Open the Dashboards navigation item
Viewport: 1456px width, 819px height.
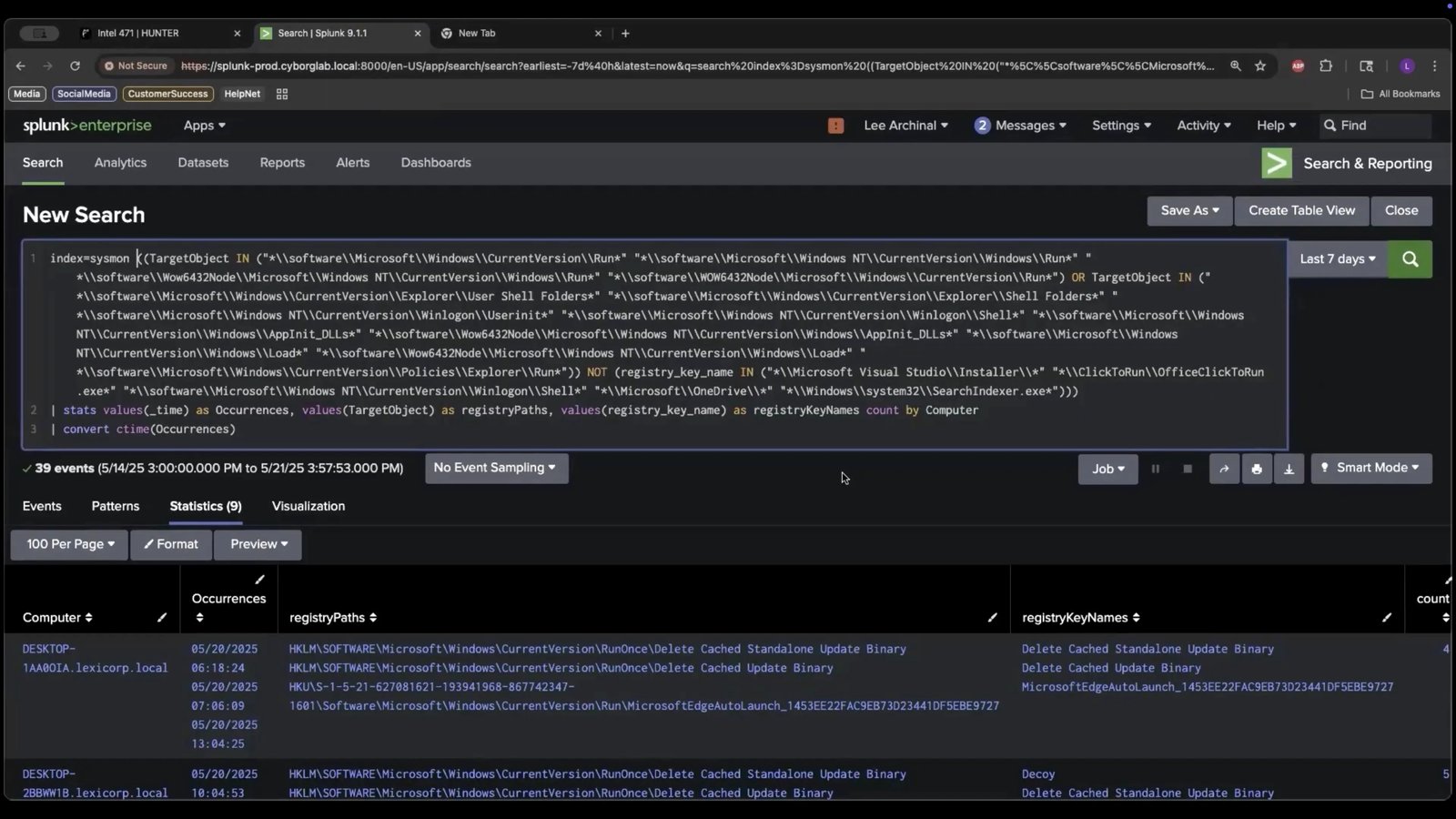(x=436, y=163)
